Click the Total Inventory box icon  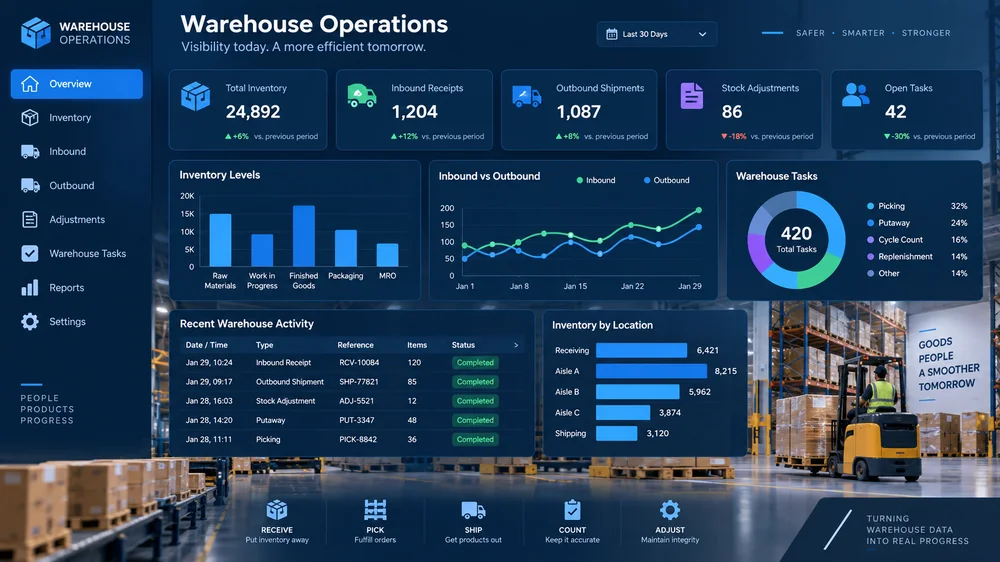click(x=195, y=97)
